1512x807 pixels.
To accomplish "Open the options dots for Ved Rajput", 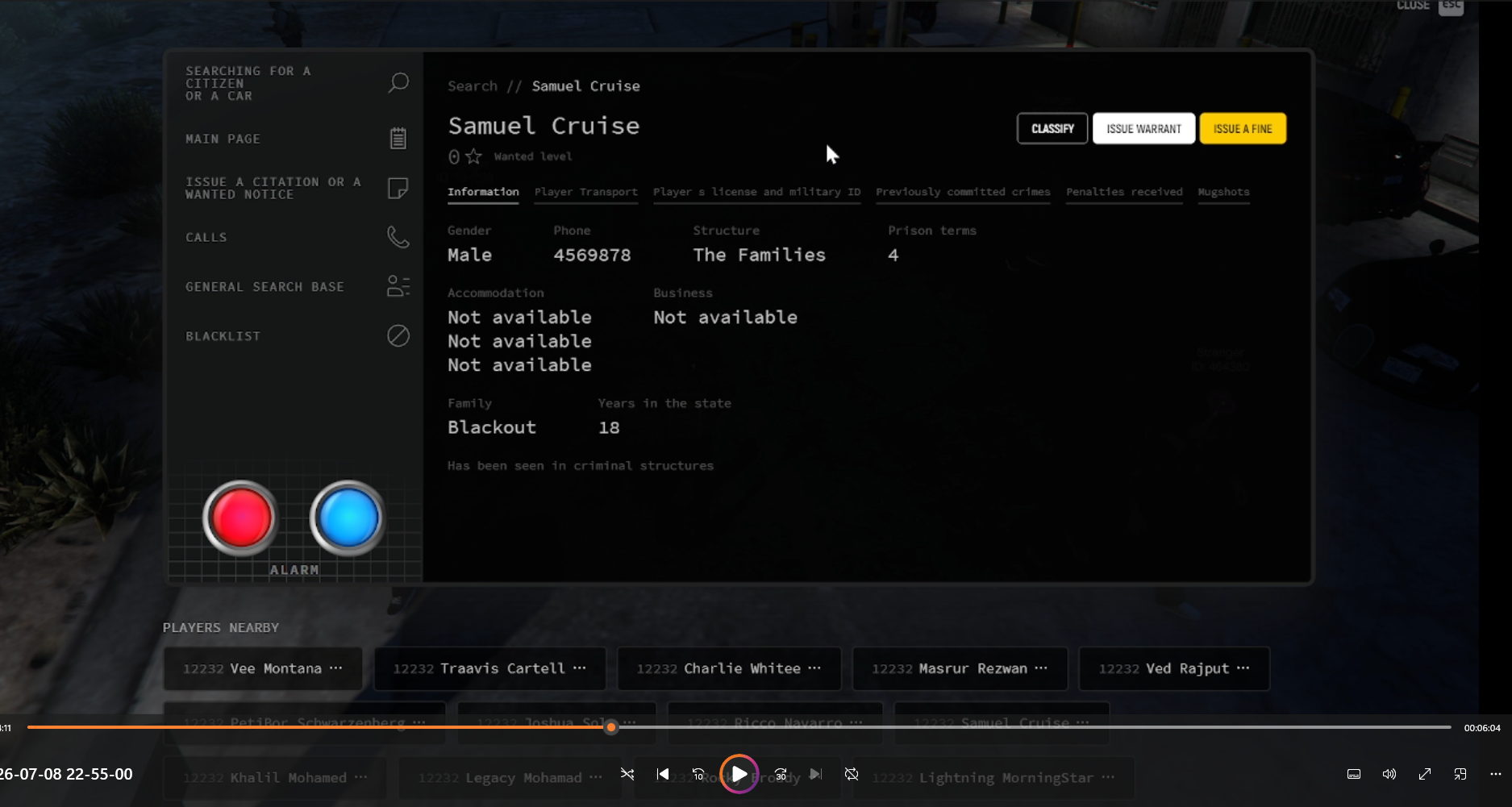I will [1243, 668].
